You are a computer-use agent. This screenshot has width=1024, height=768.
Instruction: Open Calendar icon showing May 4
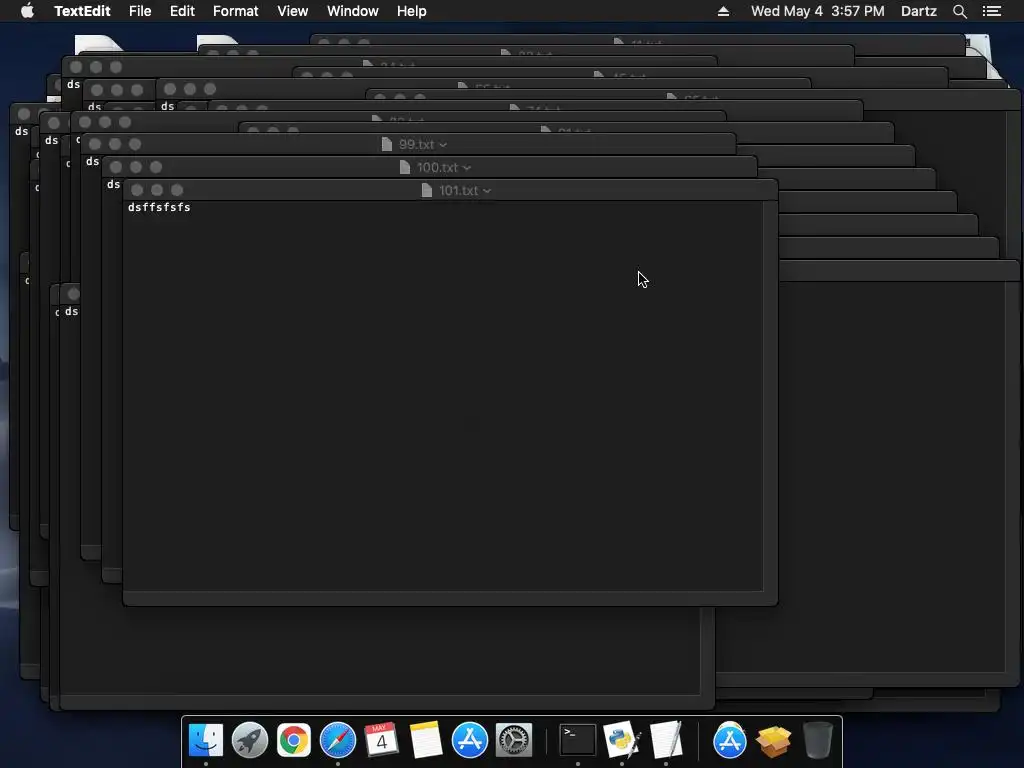click(381, 740)
